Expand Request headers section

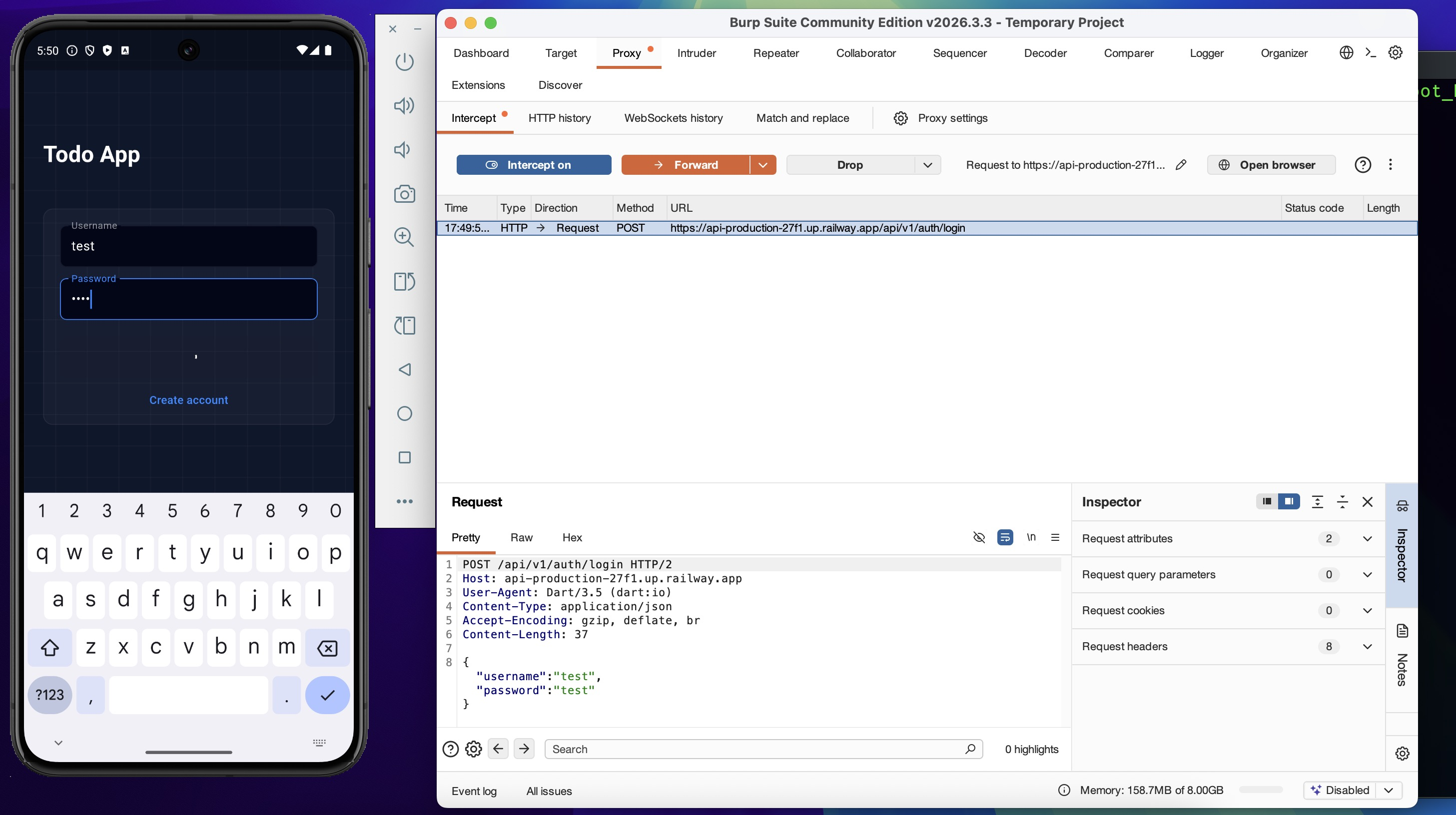[x=1367, y=647]
